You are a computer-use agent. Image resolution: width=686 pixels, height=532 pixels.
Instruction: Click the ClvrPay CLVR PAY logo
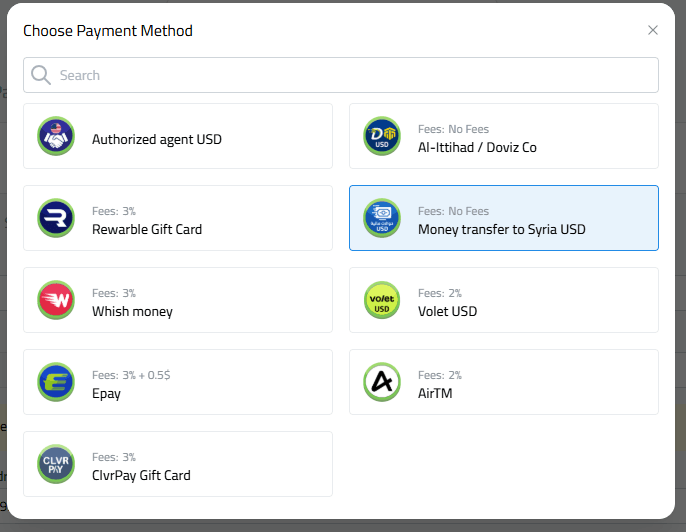point(56,464)
